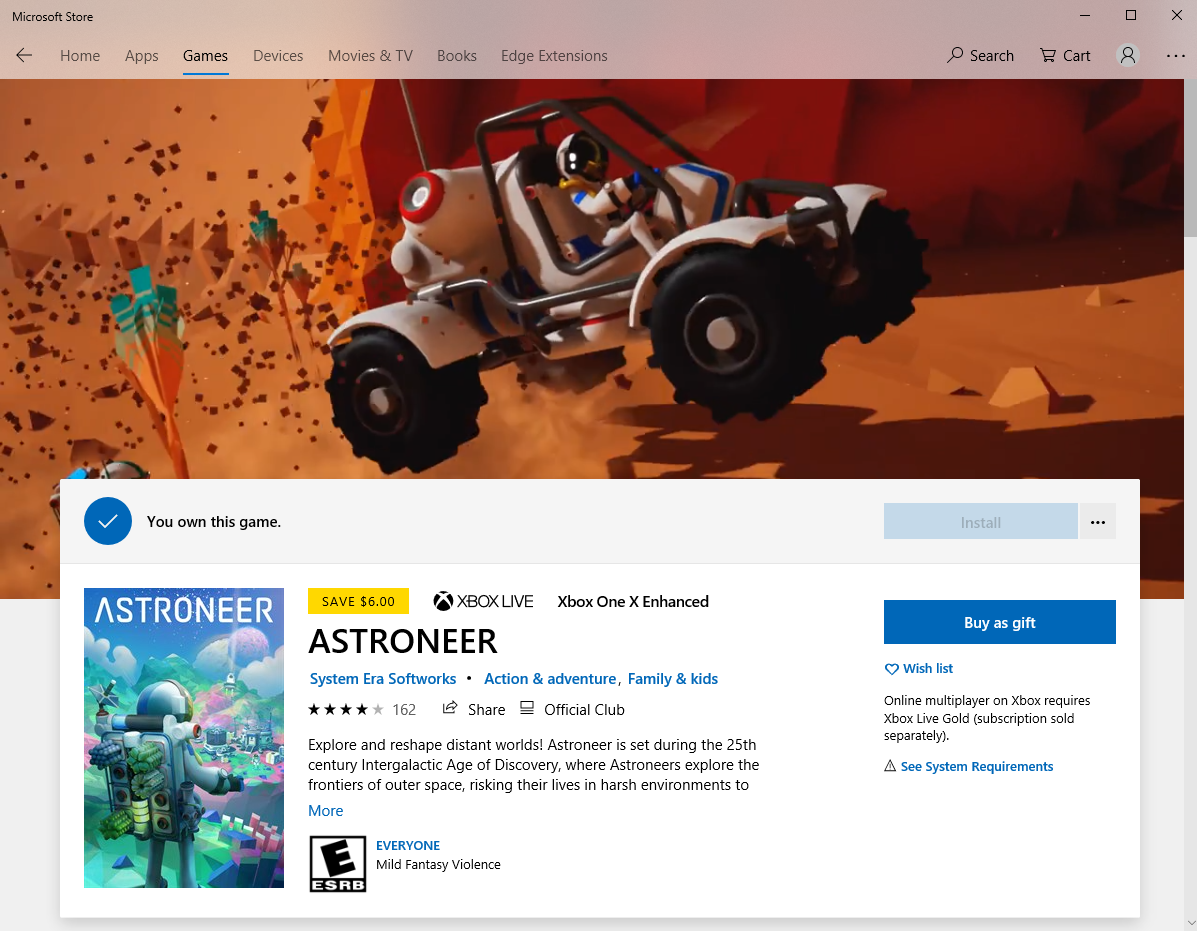
Task: Click Xbox One X Enhanced label
Action: pyautogui.click(x=633, y=601)
